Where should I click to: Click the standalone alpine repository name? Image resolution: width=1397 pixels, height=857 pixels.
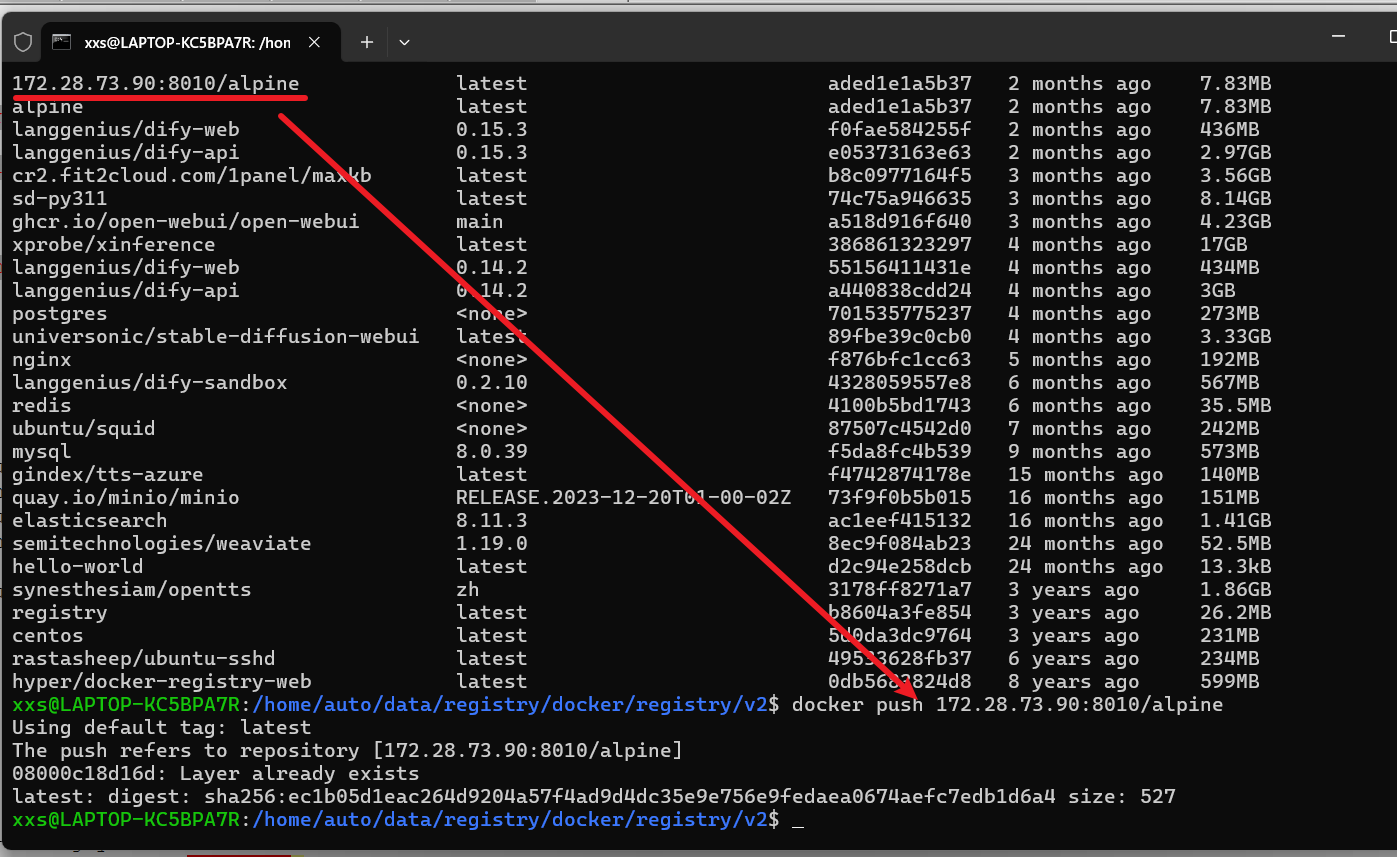tap(47, 107)
